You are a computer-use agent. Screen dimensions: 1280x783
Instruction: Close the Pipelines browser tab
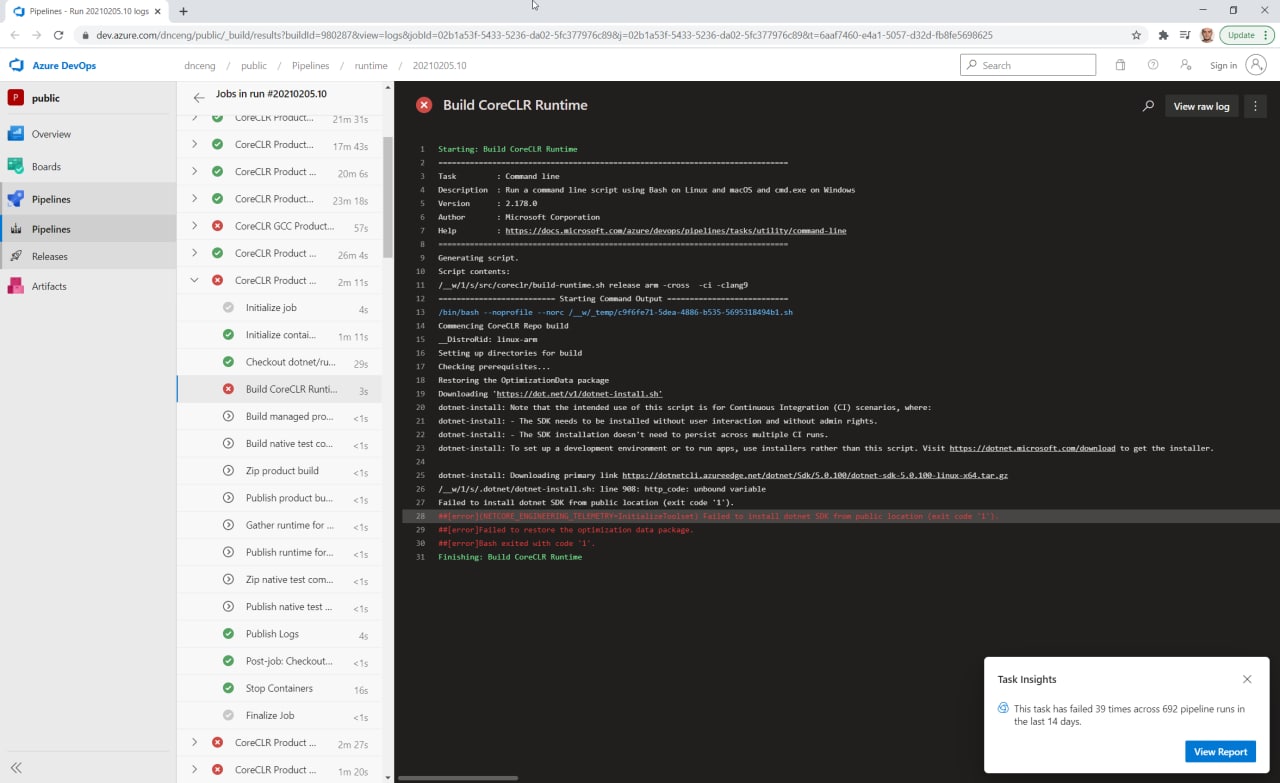point(157,11)
